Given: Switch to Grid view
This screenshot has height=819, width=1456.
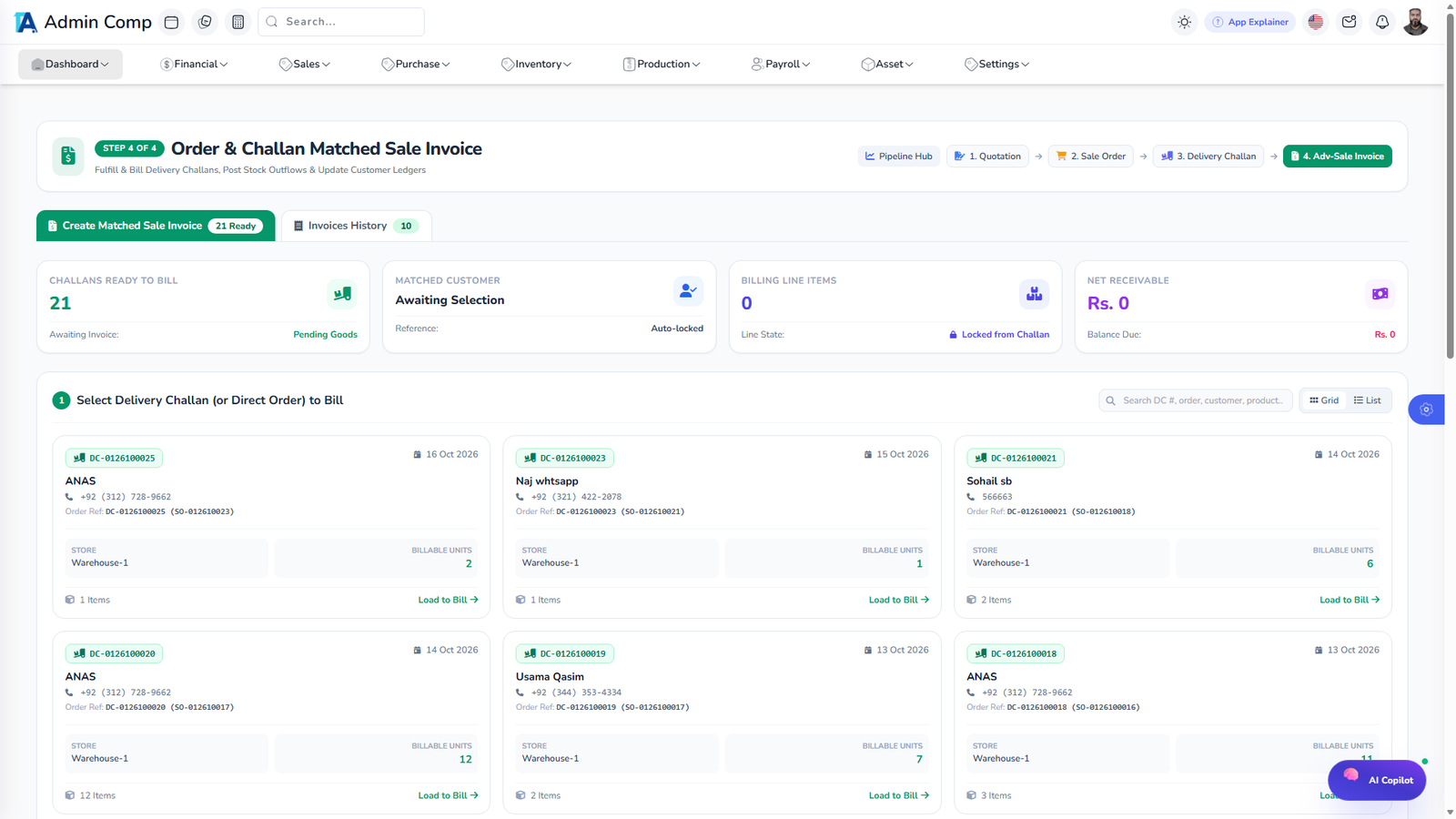Looking at the screenshot, I should 1324,400.
